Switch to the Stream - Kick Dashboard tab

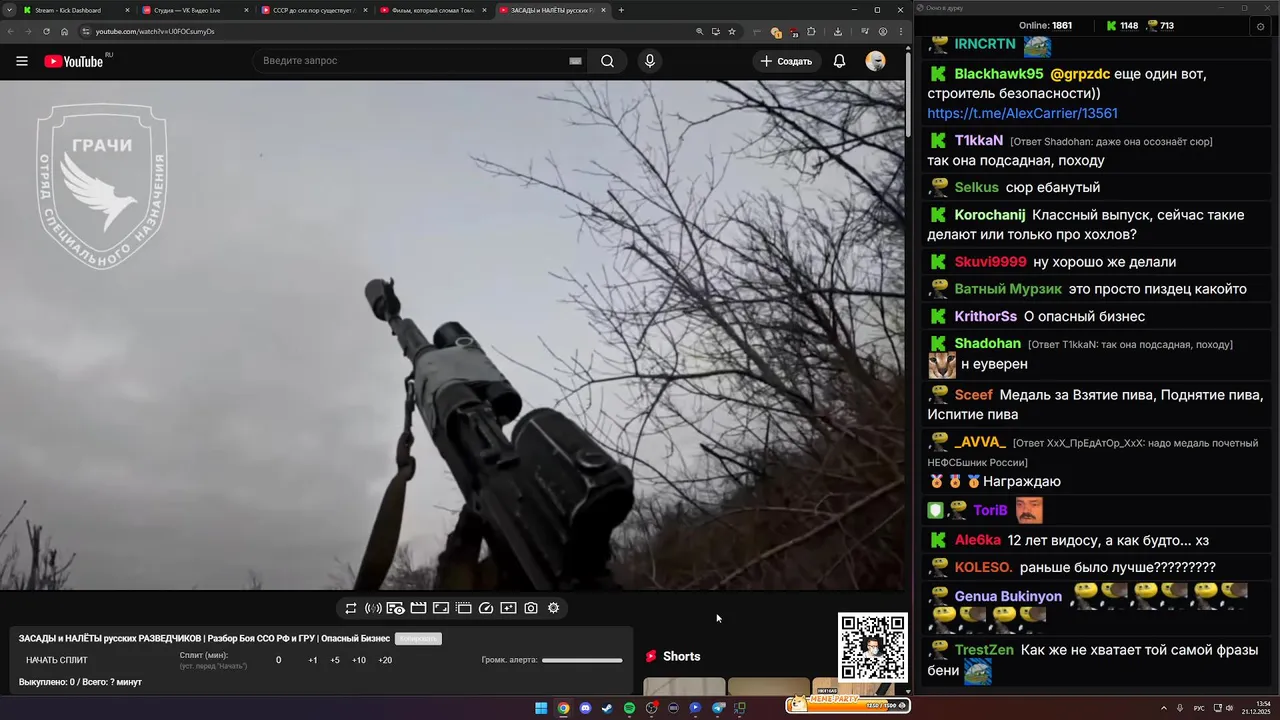click(76, 10)
